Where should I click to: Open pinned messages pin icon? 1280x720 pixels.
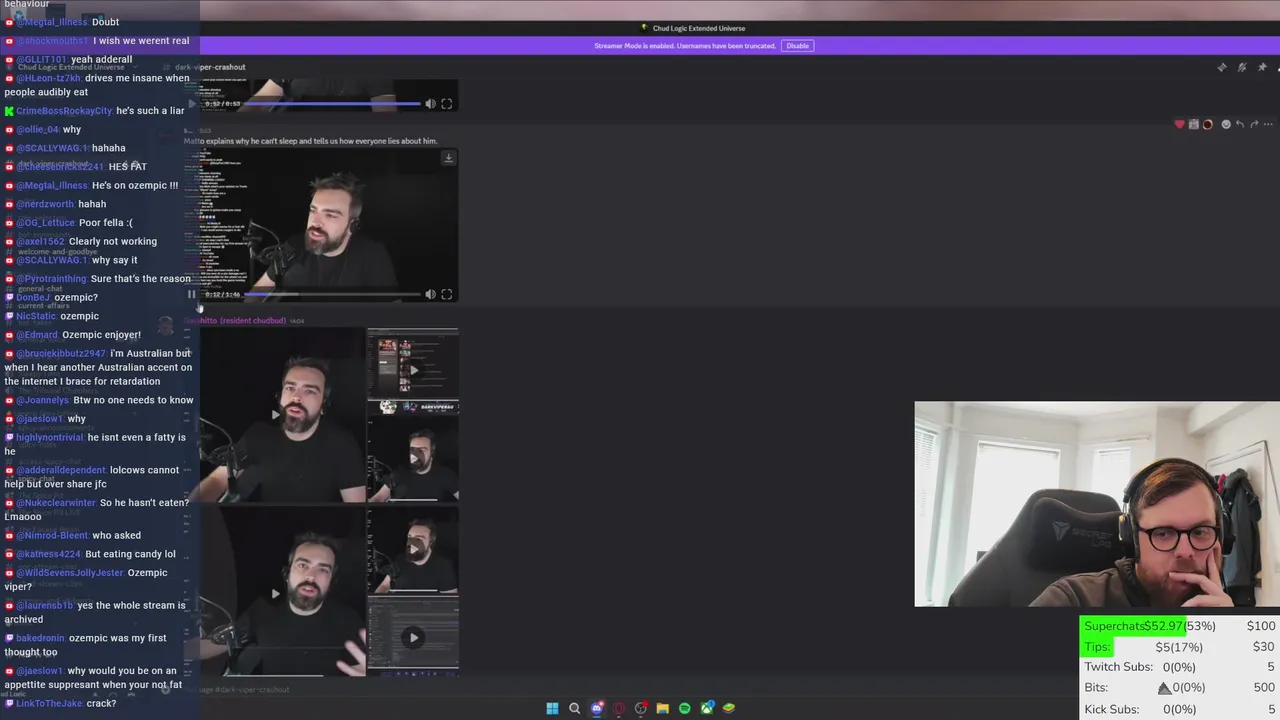(1262, 67)
